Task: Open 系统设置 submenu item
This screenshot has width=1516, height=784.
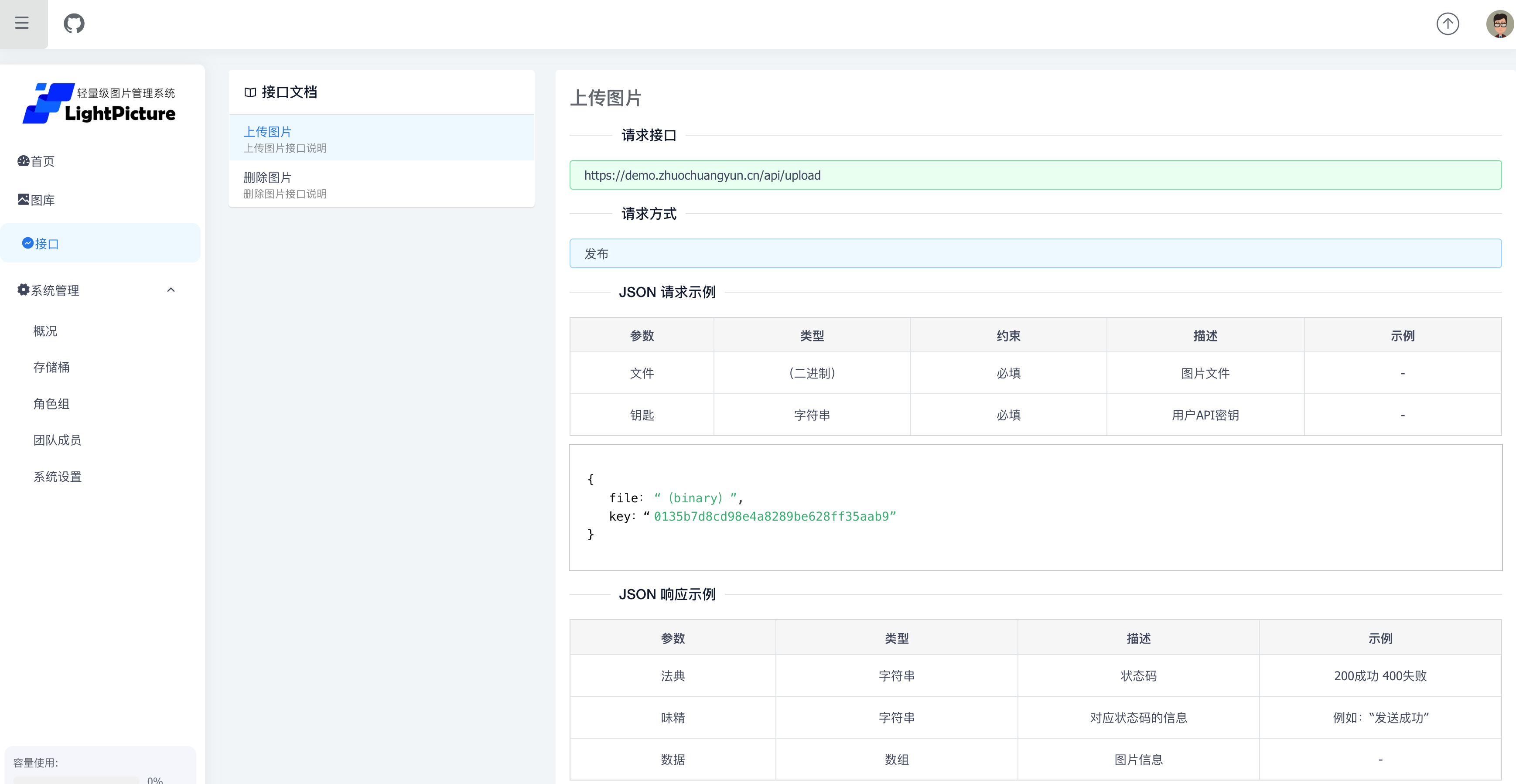Action: [x=57, y=477]
